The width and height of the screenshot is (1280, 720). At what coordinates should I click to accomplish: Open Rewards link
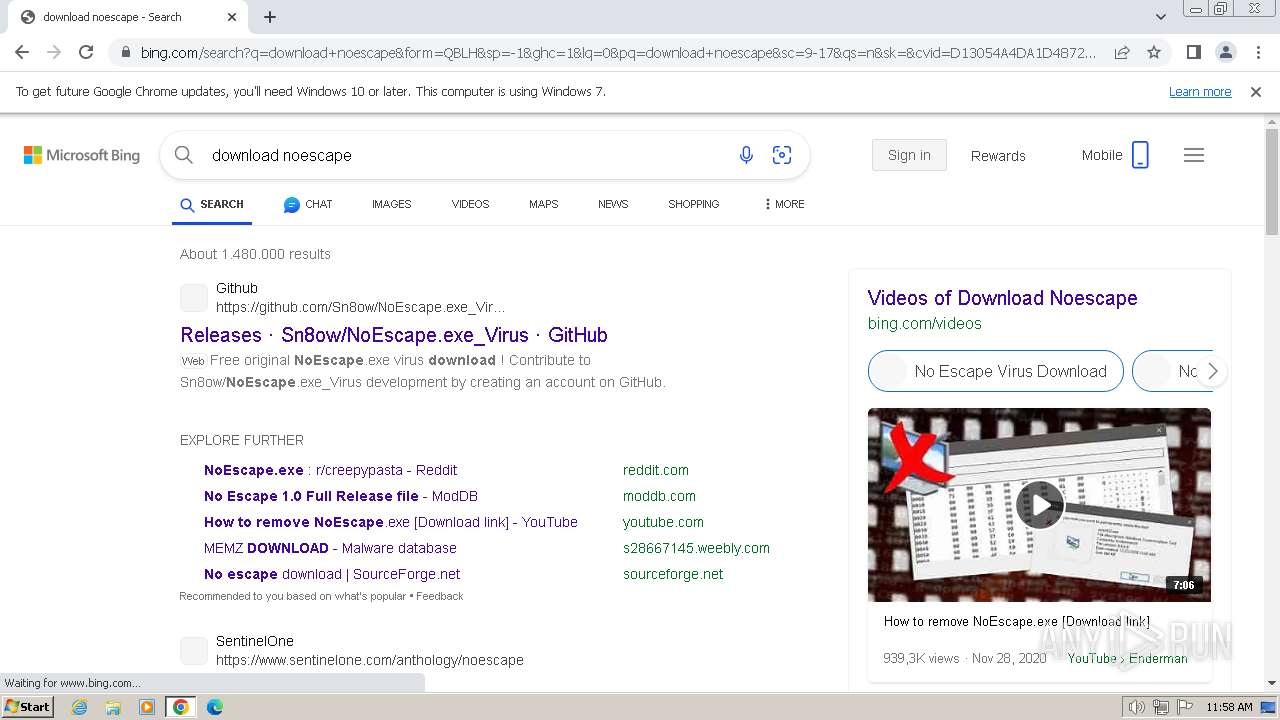click(x=998, y=156)
